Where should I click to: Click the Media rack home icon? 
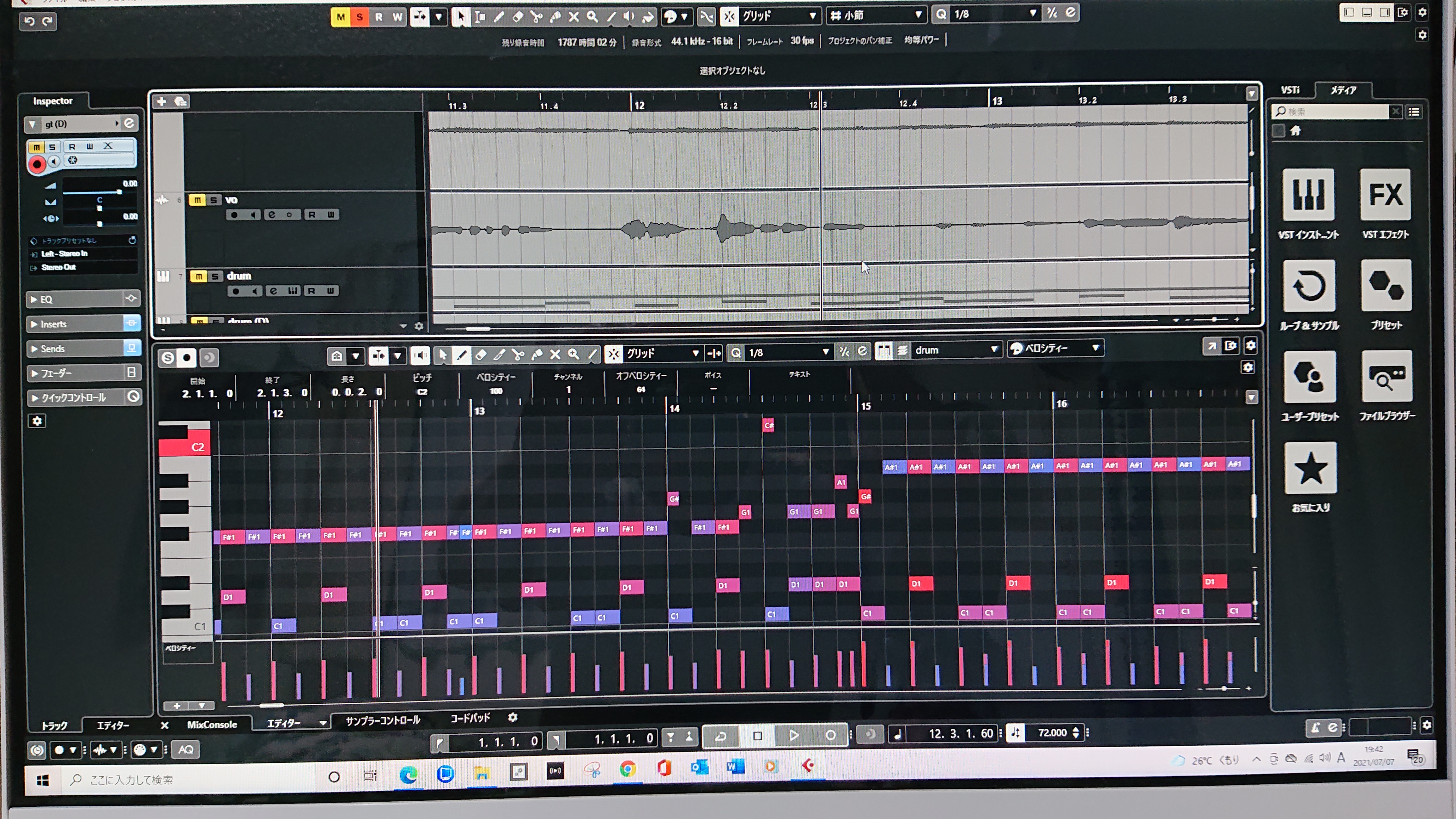tap(1295, 130)
